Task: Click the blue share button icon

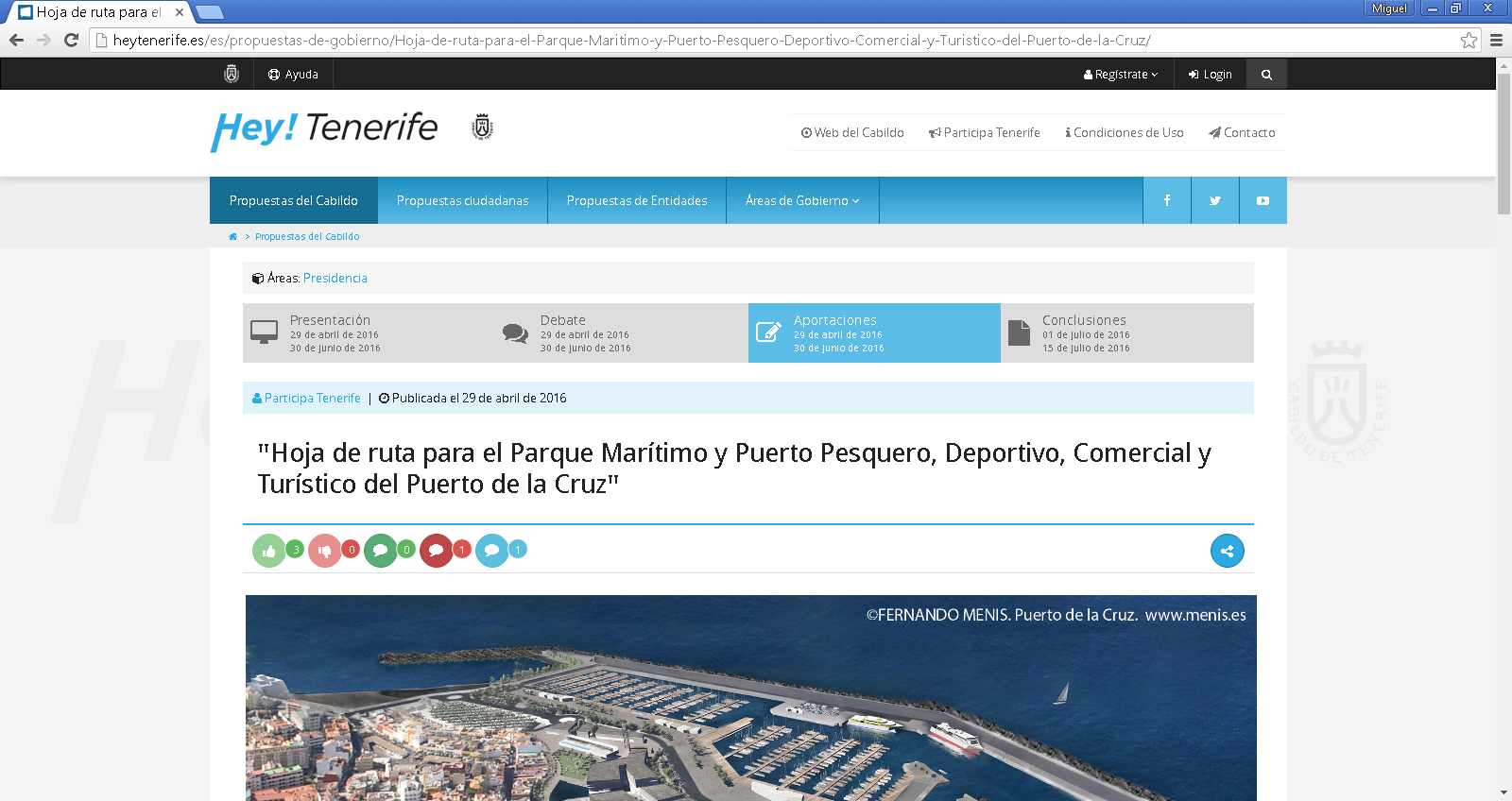Action: pyautogui.click(x=1227, y=551)
